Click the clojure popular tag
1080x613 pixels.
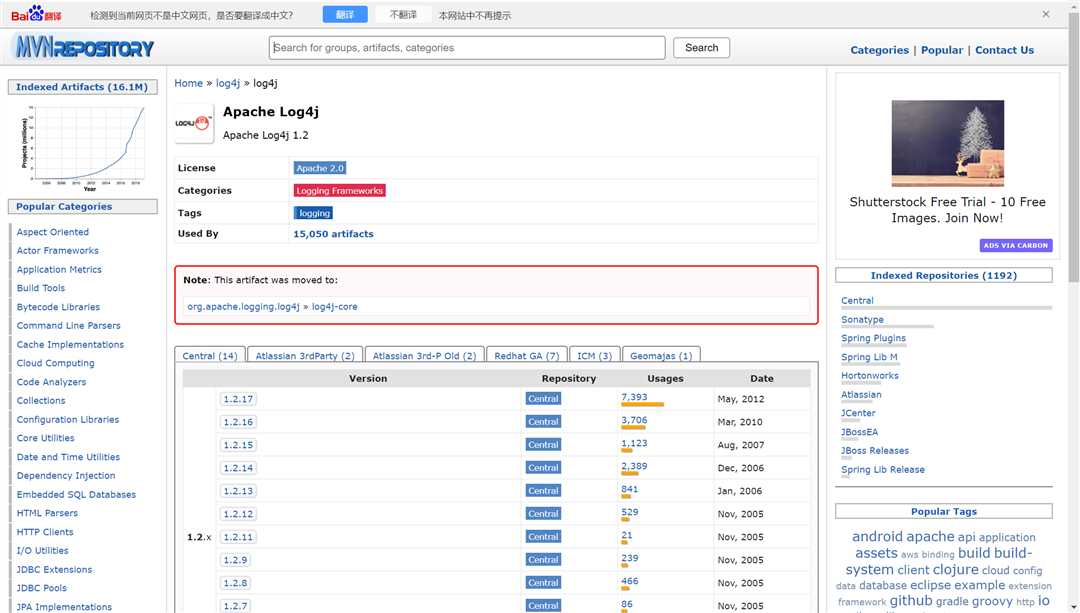coord(955,570)
